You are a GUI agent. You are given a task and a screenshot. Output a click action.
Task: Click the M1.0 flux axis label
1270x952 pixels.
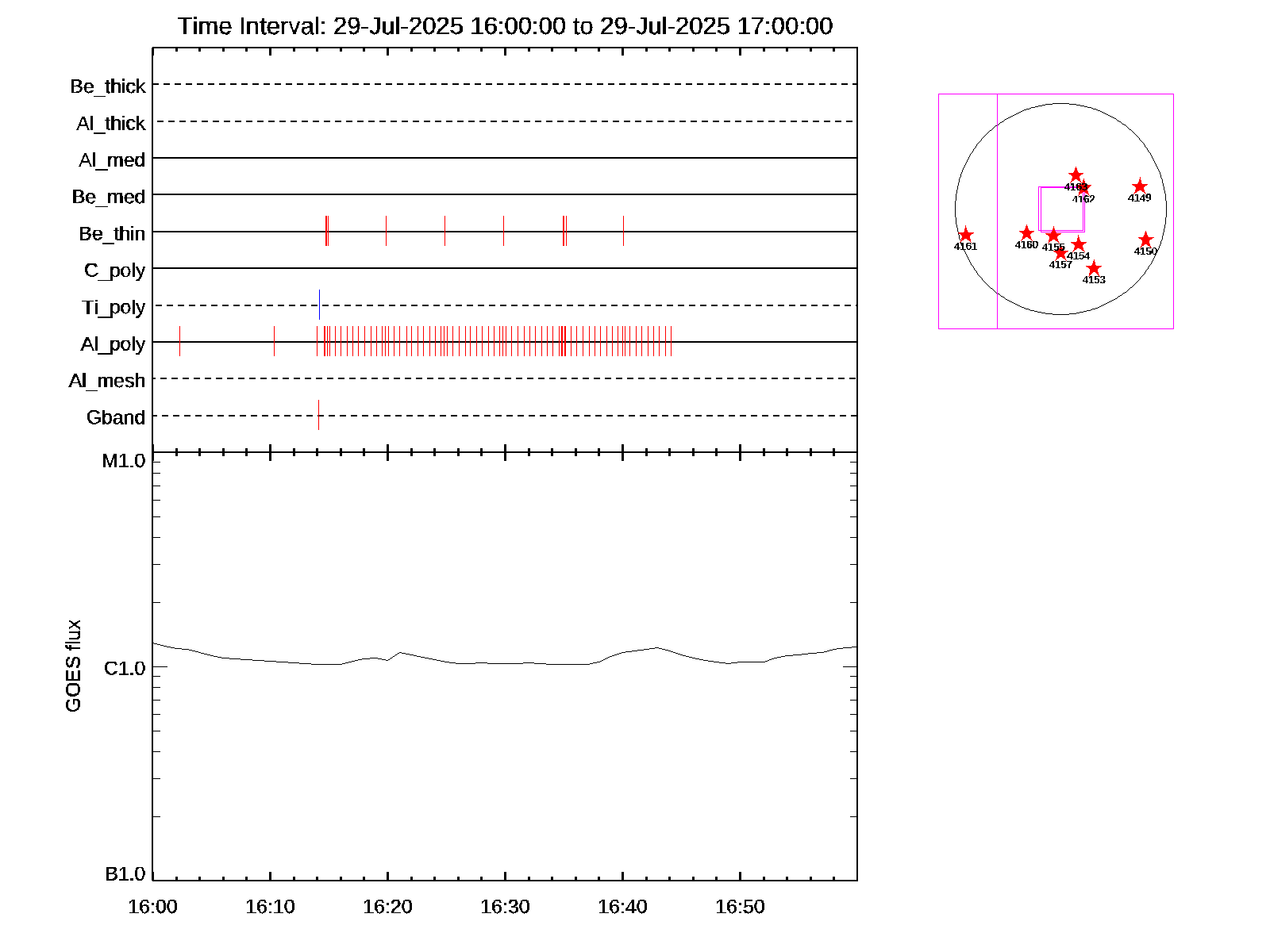124,461
